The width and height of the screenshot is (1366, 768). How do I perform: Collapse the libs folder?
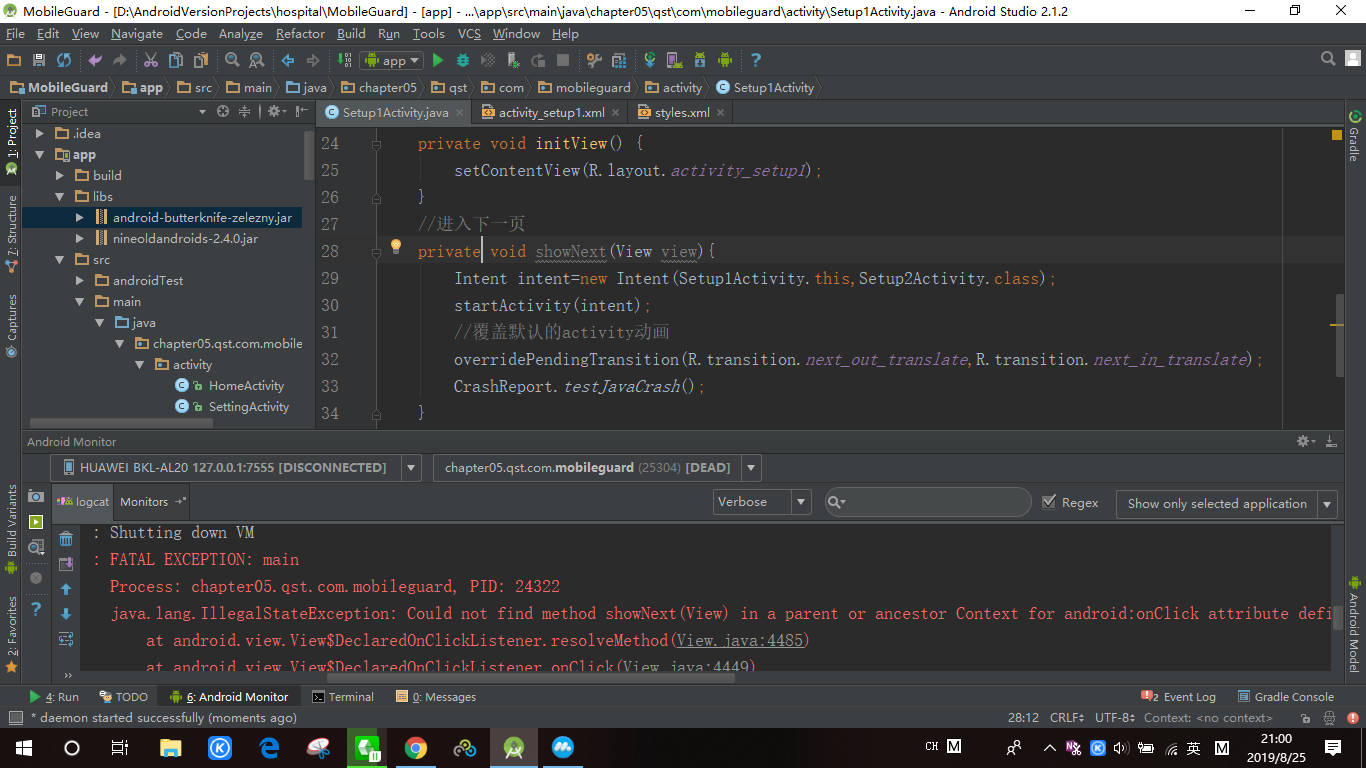59,196
